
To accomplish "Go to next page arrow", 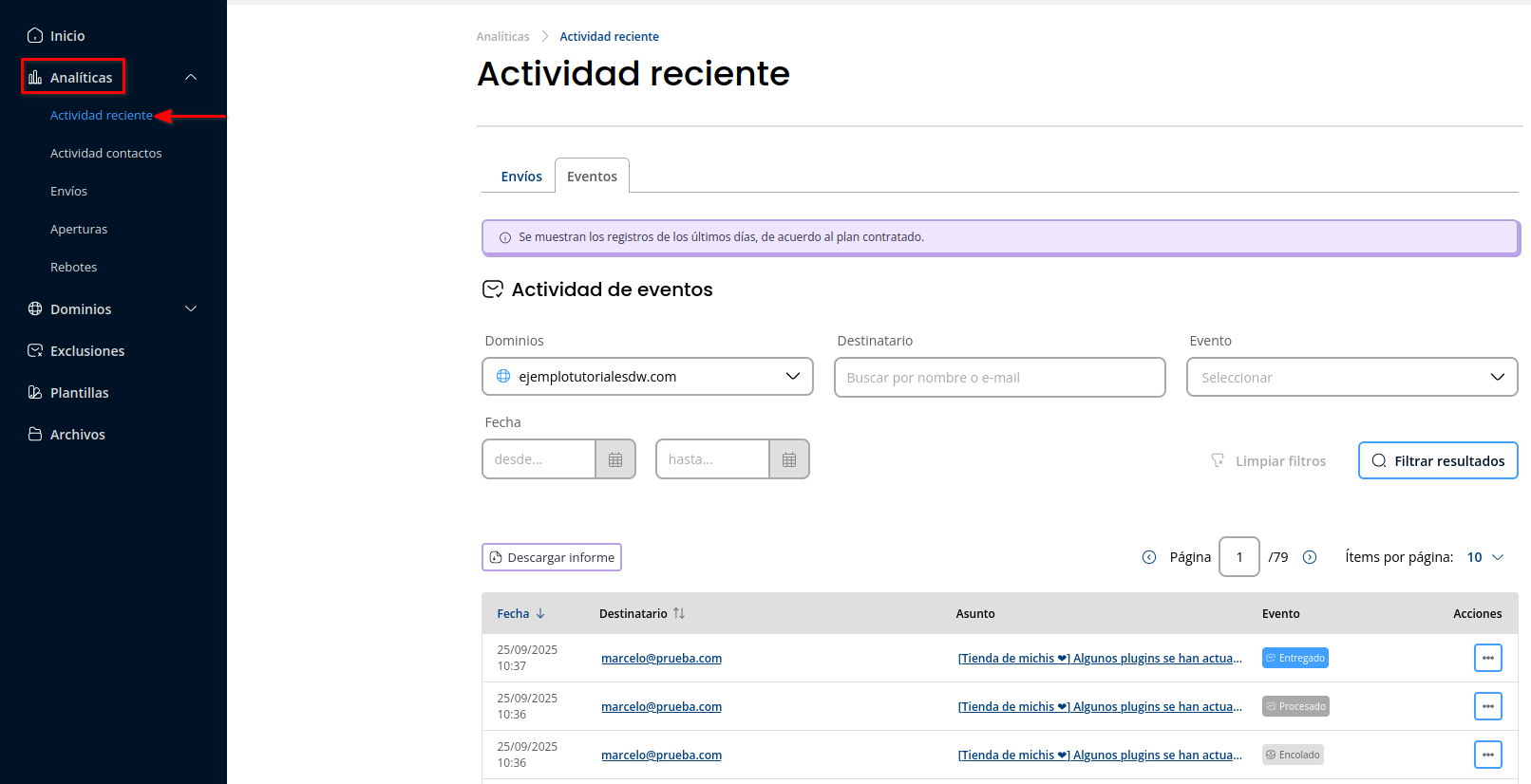I will 1310,557.
